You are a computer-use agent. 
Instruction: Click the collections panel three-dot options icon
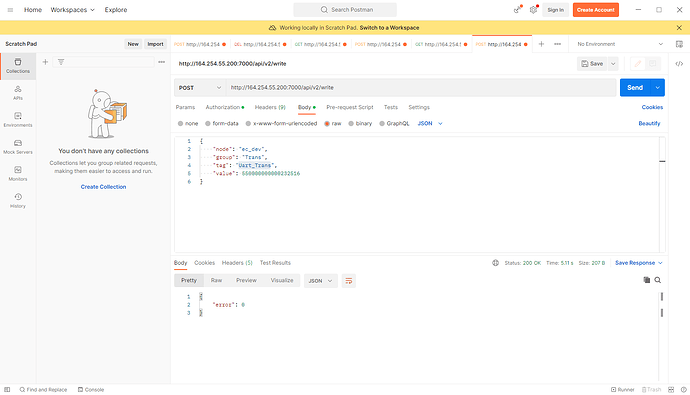pyautogui.click(x=161, y=62)
